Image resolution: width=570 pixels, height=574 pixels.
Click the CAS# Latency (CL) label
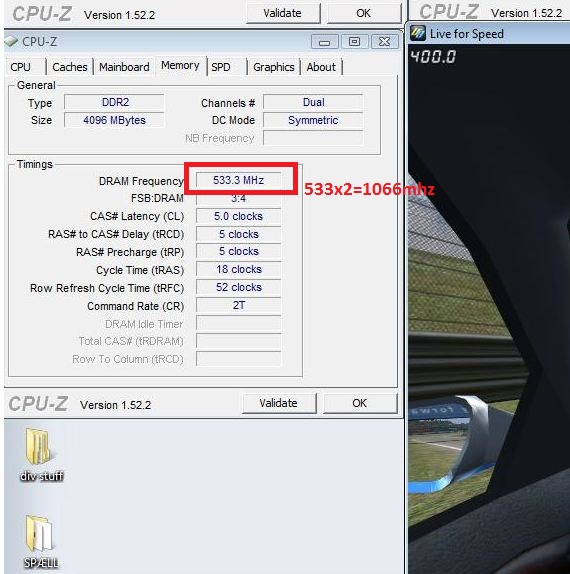click(137, 216)
